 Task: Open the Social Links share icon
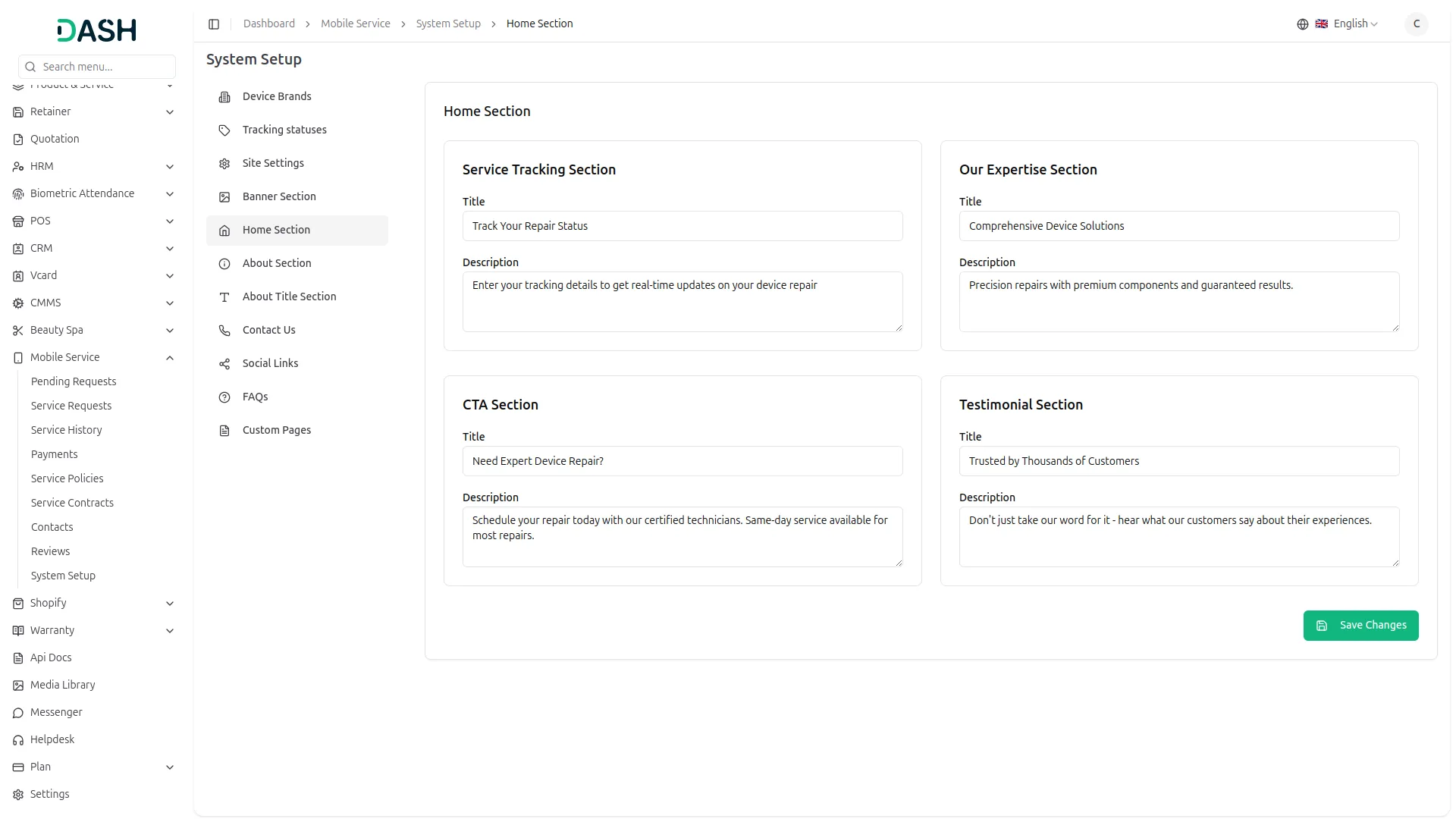point(224,364)
